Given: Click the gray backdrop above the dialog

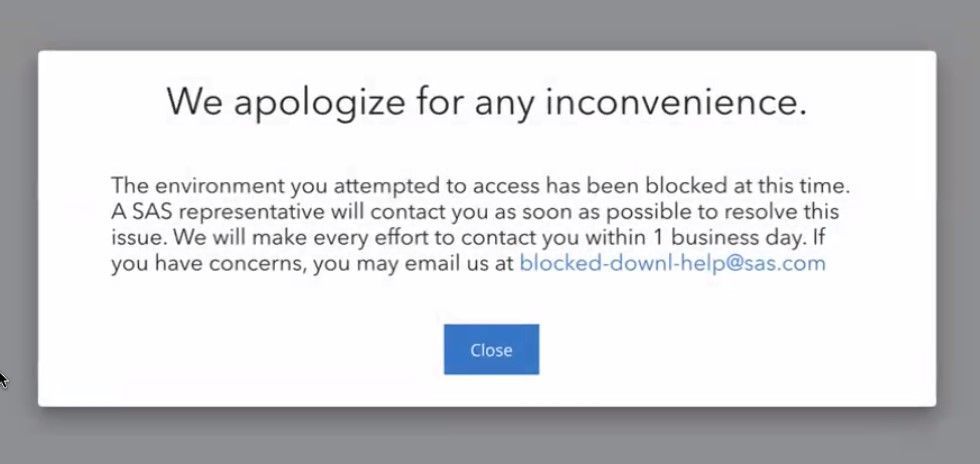Looking at the screenshot, I should (490, 24).
